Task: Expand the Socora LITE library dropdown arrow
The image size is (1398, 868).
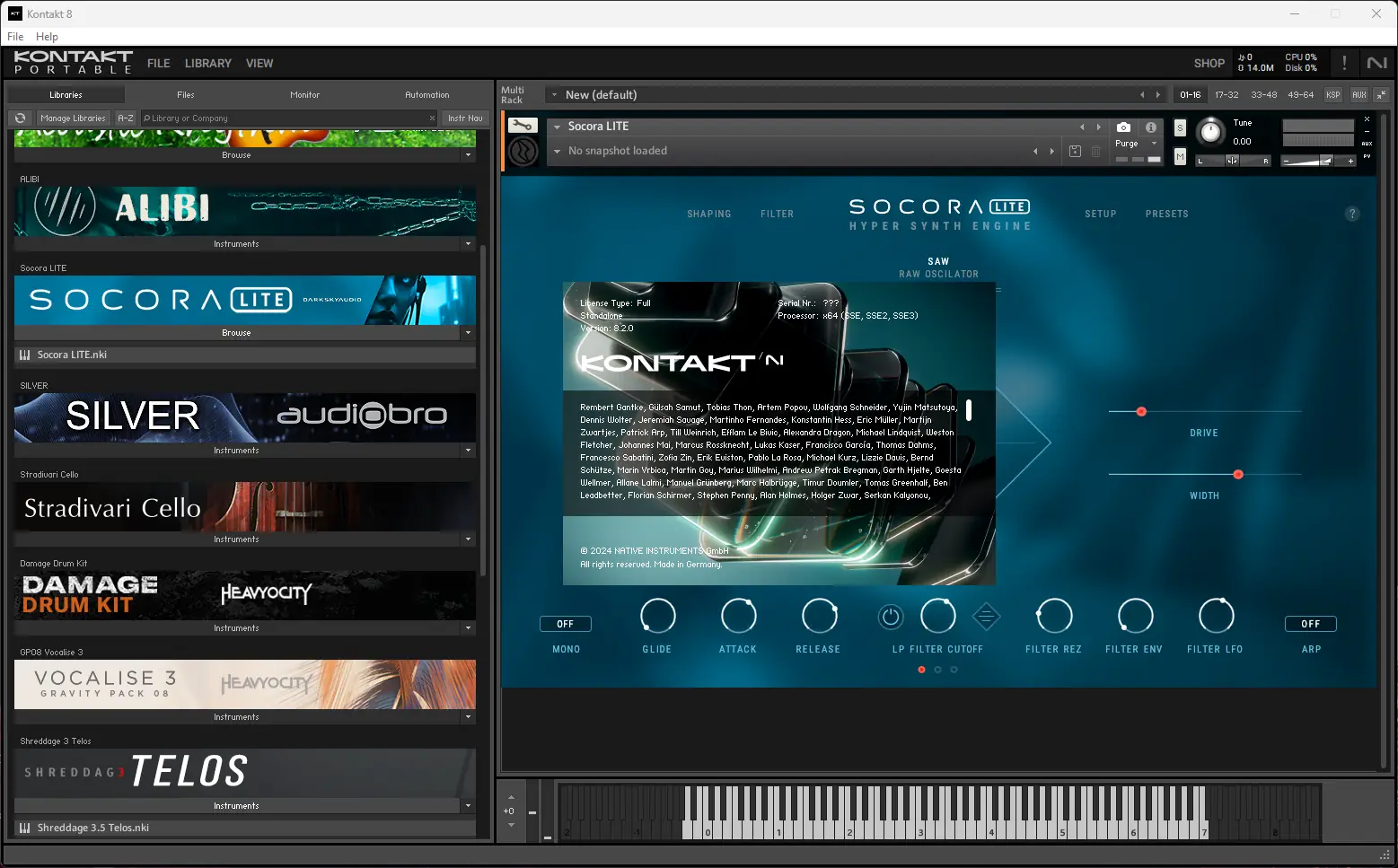Action: [468, 333]
